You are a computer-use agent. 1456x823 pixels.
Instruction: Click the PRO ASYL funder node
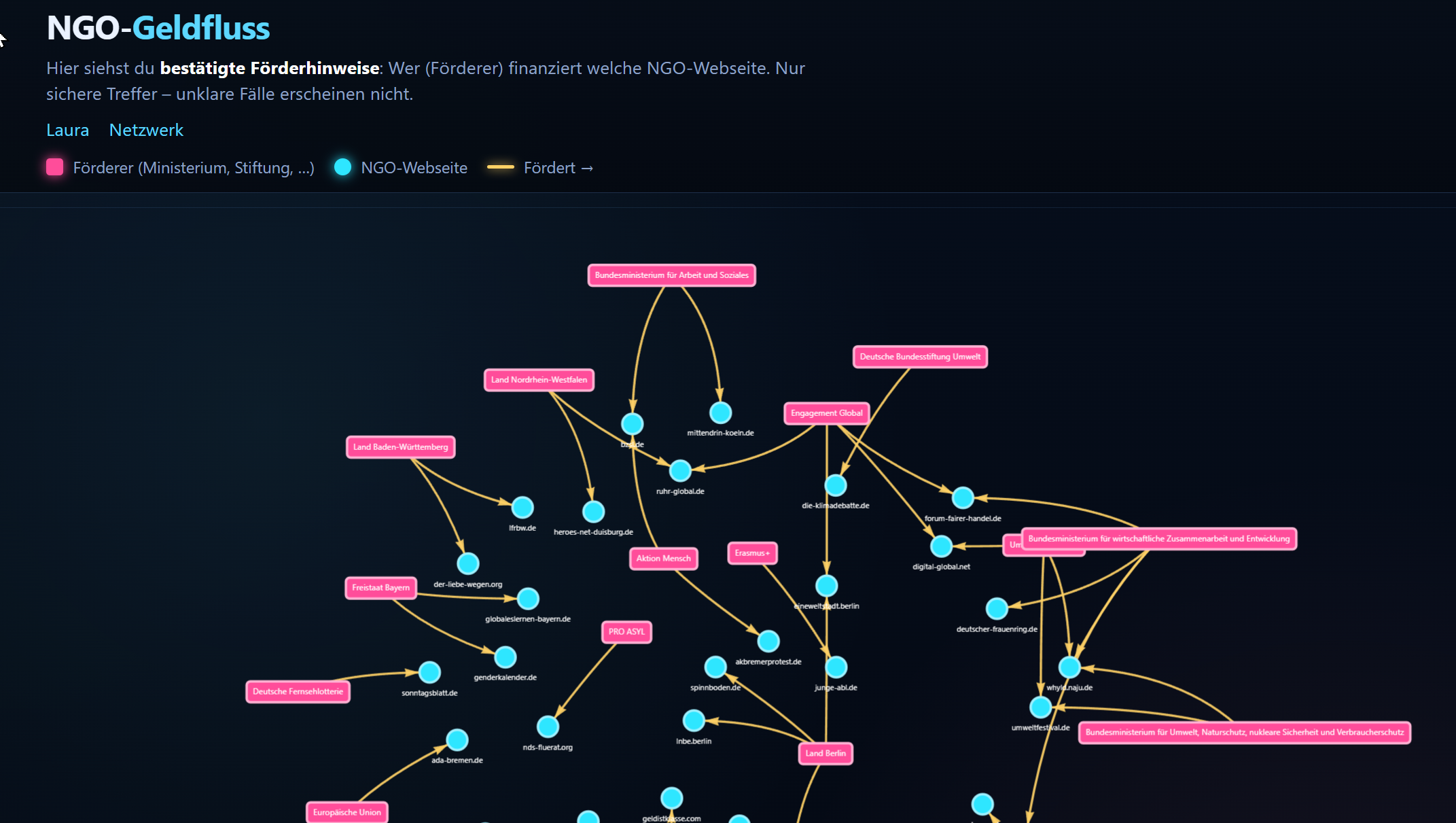coord(626,632)
